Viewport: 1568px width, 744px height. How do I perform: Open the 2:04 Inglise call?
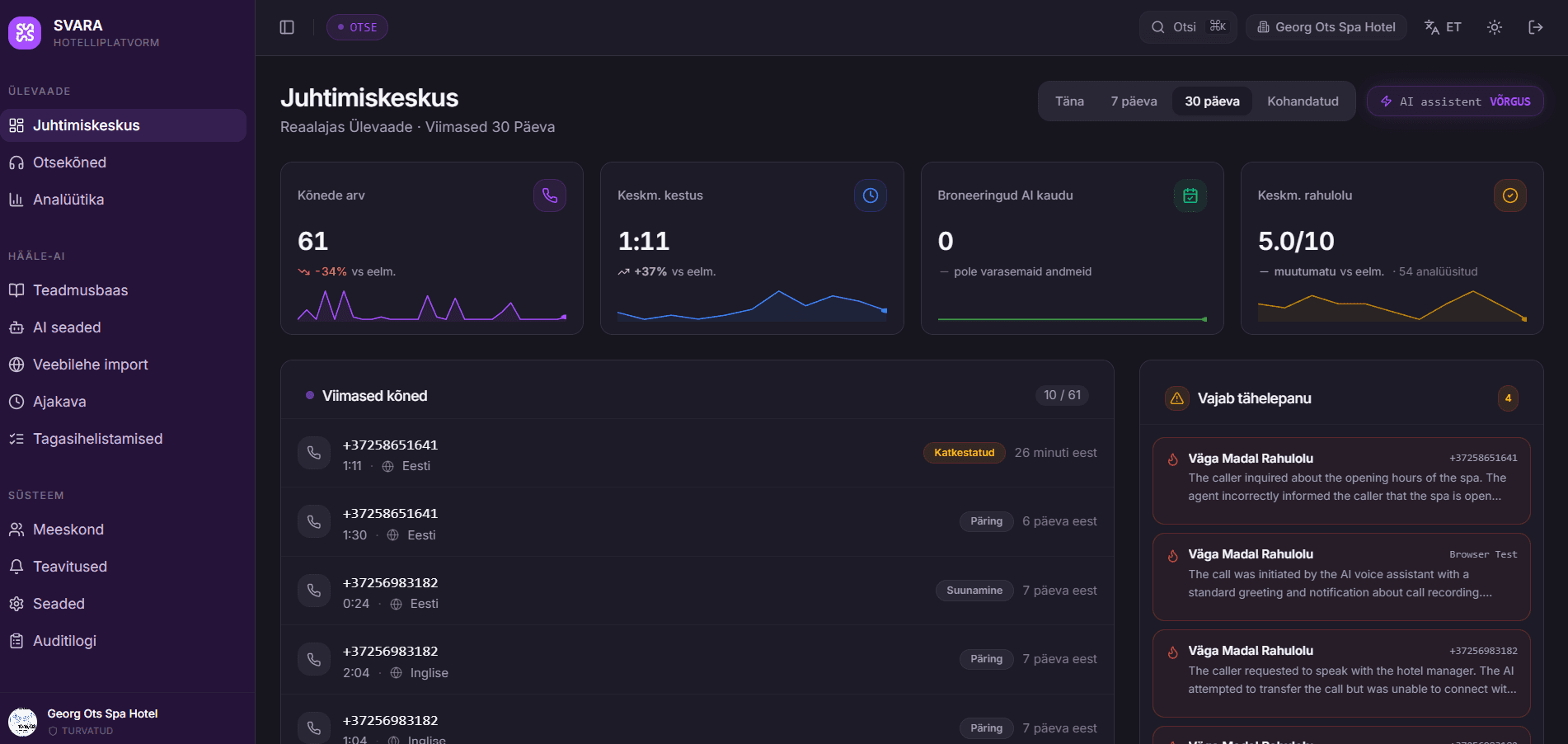tap(697, 659)
